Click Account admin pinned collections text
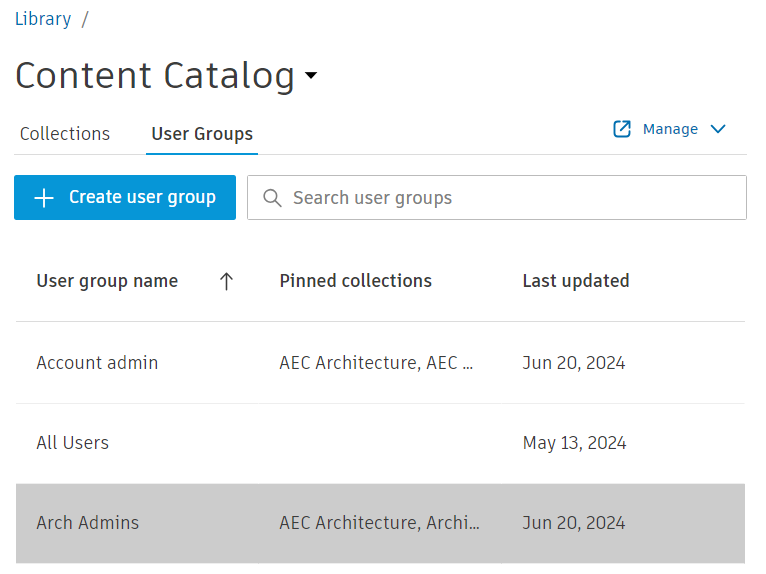766x574 pixels. 376,363
